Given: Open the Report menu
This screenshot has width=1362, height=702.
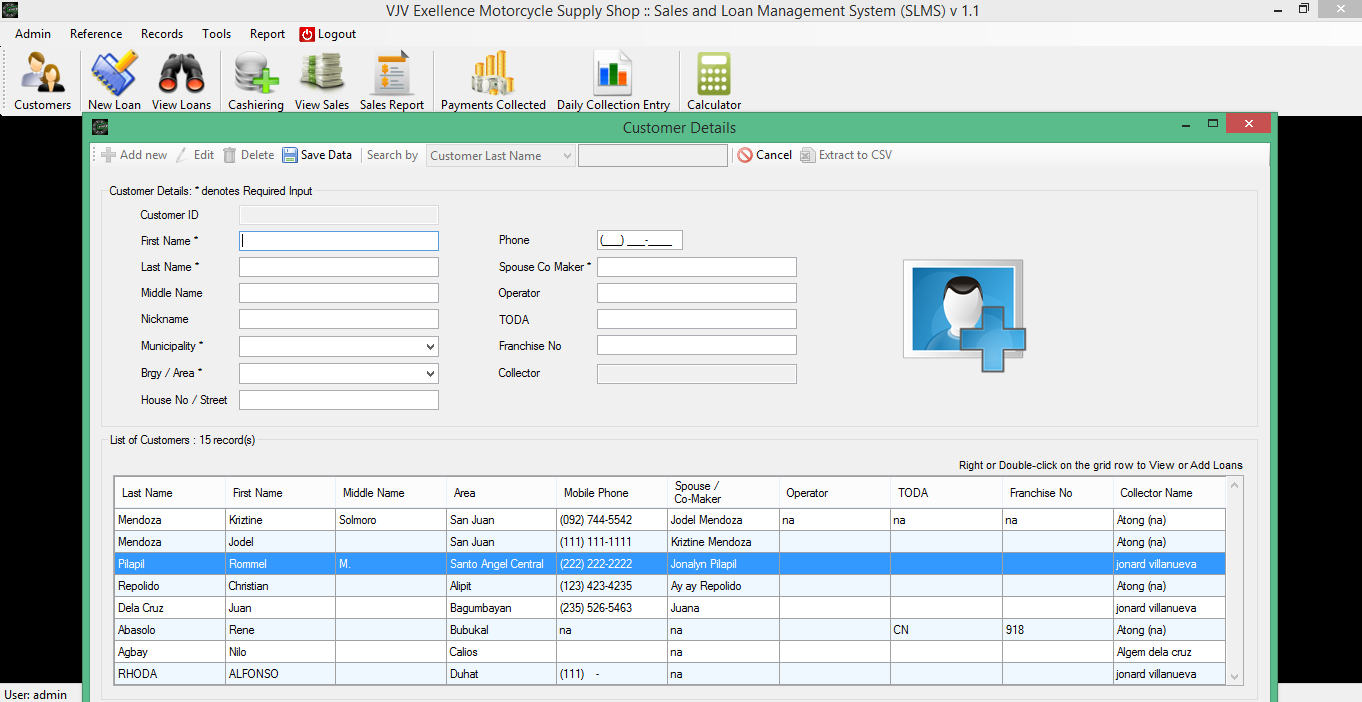Looking at the screenshot, I should [x=267, y=34].
